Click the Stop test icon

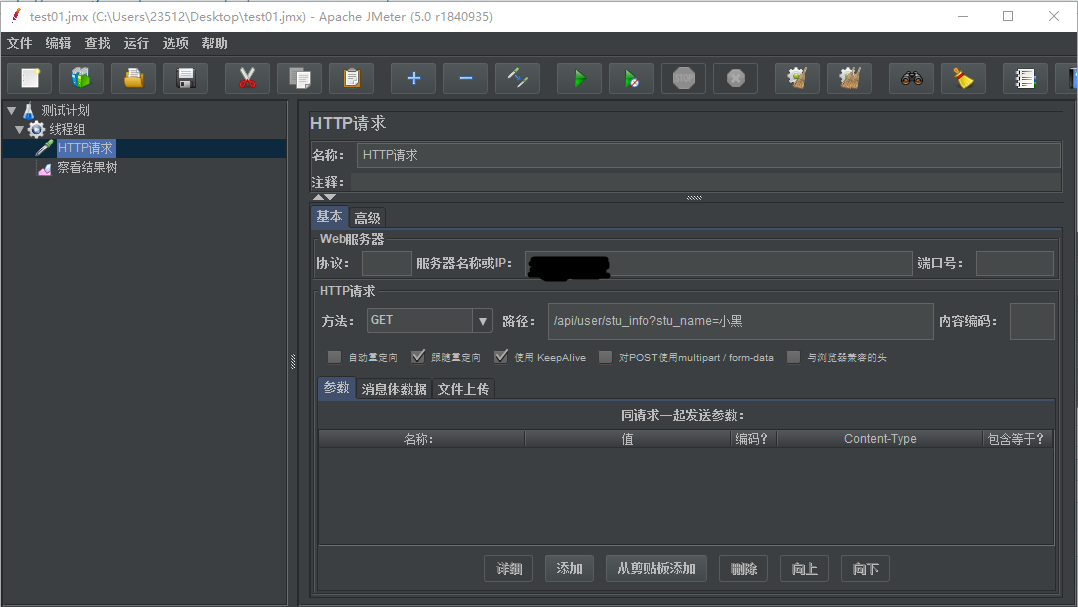click(683, 78)
